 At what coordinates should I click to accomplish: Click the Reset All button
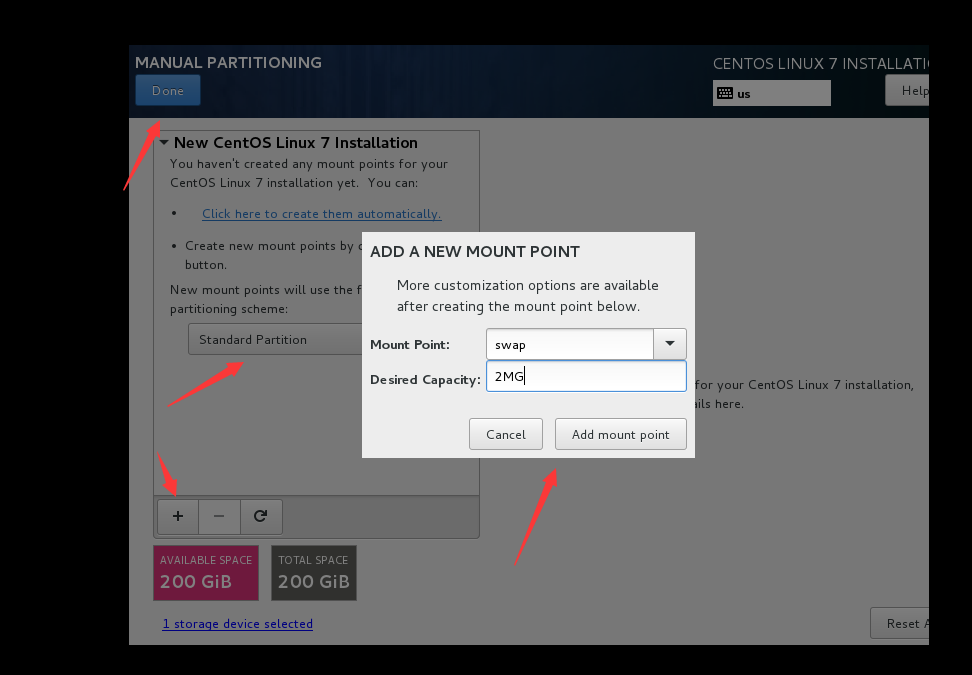coord(900,624)
